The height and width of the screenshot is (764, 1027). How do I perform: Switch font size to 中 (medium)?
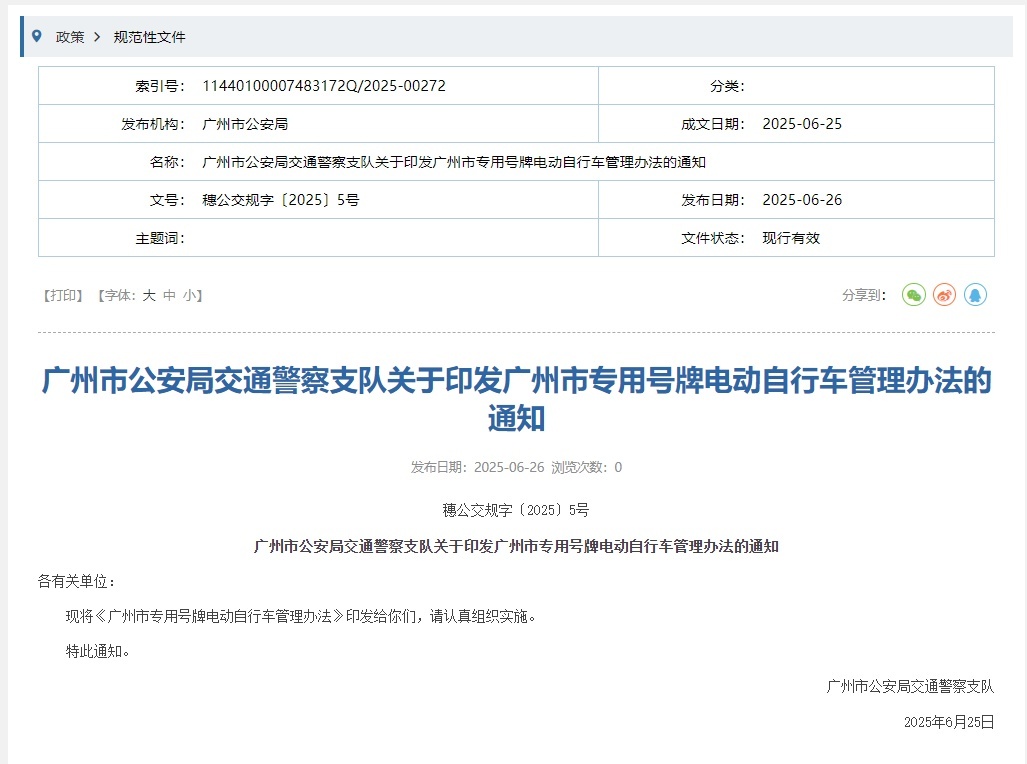click(169, 295)
